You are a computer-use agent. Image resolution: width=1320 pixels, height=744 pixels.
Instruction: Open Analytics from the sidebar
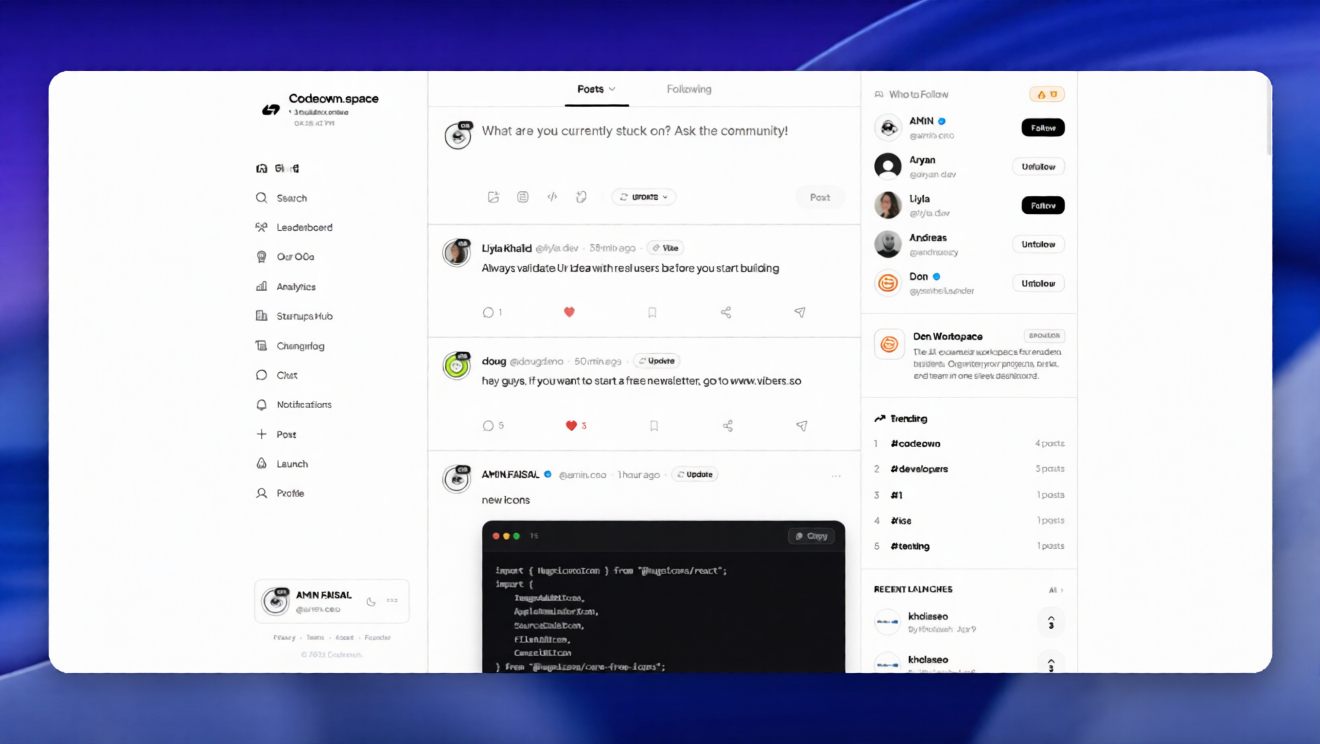pos(286,287)
